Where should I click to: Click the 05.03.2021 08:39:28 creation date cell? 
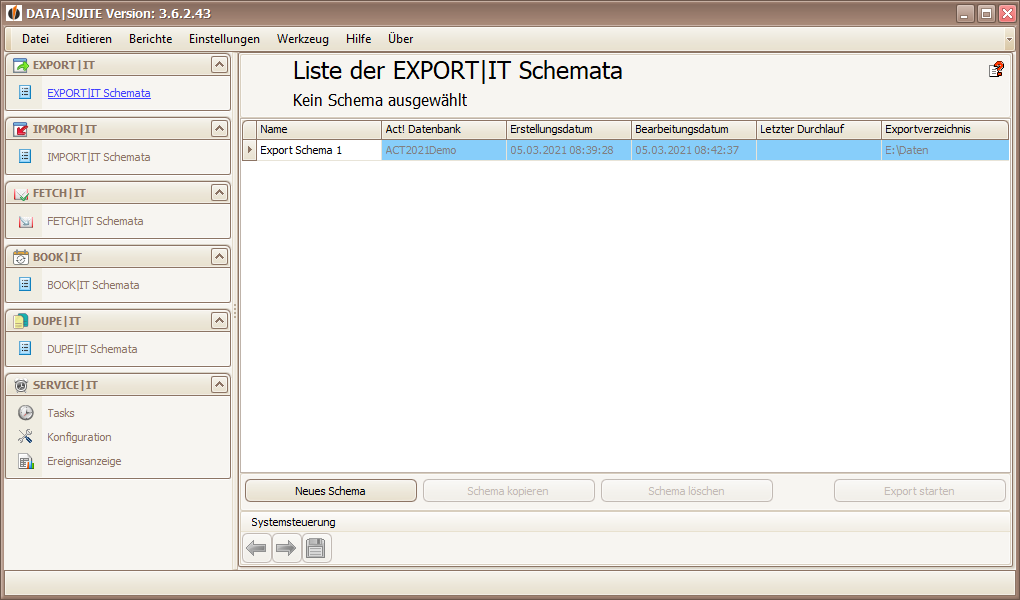[x=569, y=150]
